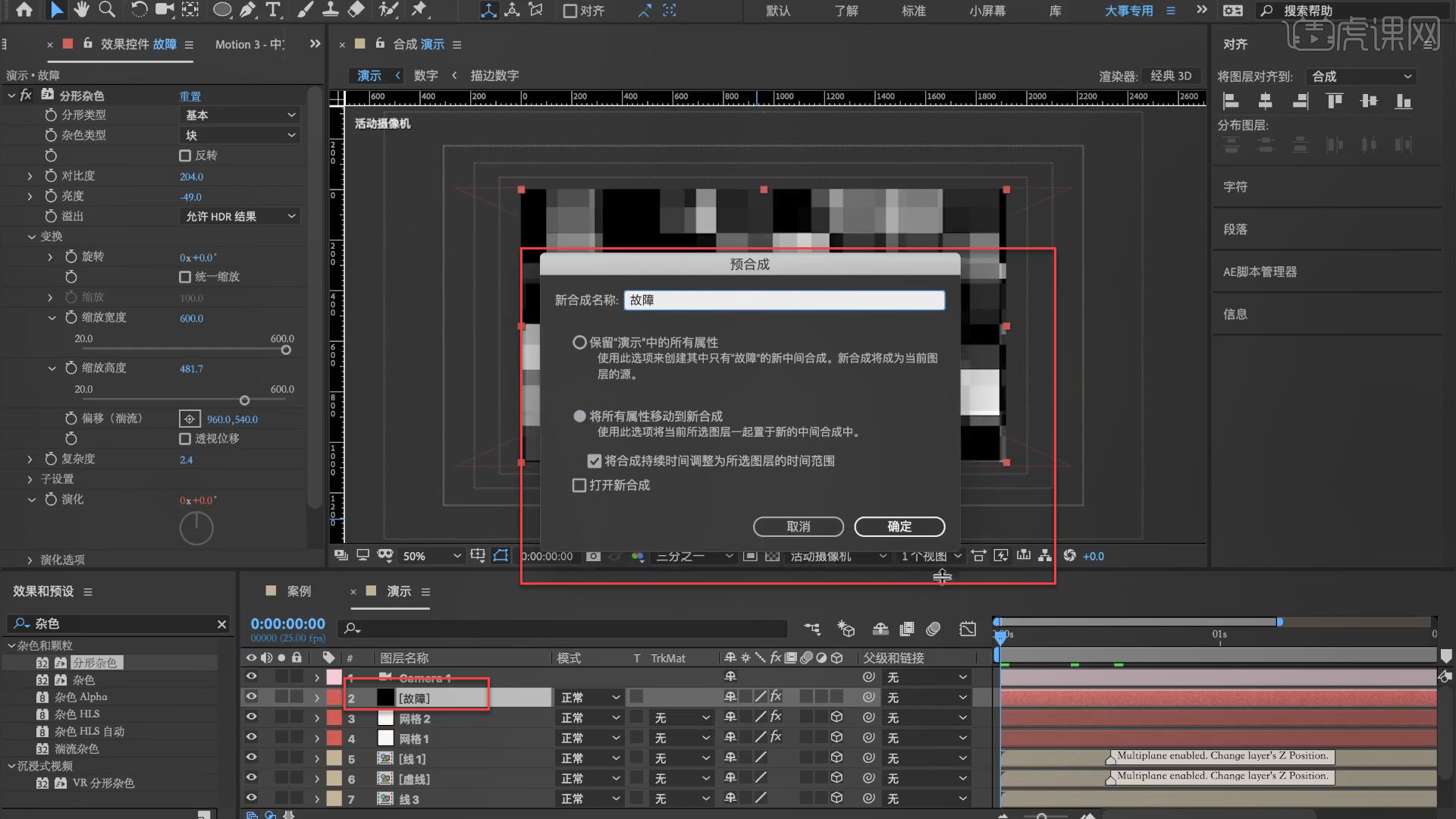The image size is (1456, 819).
Task: Select the Rotation tool
Action: point(139,10)
